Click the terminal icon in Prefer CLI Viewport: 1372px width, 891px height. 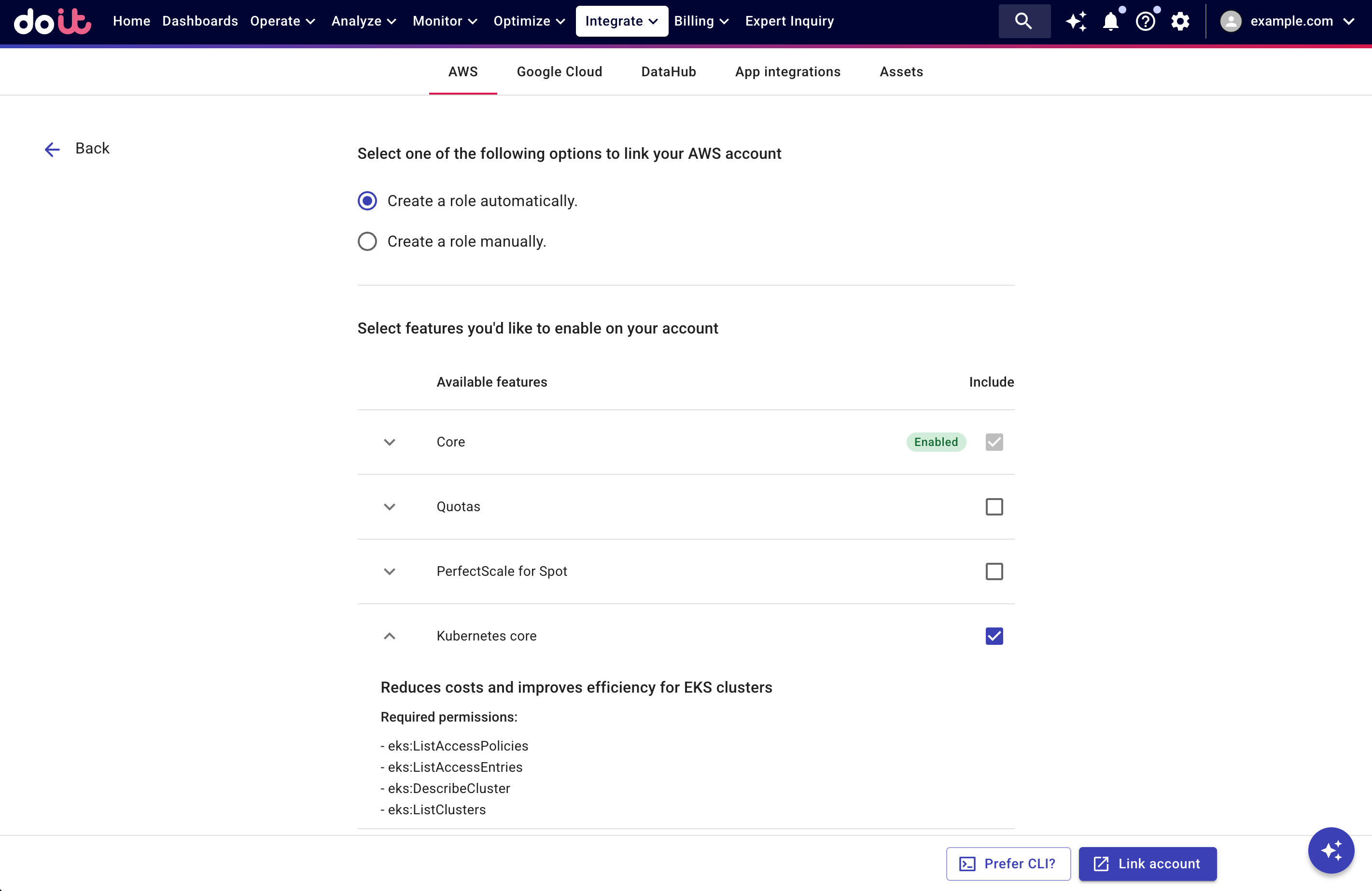point(967,863)
